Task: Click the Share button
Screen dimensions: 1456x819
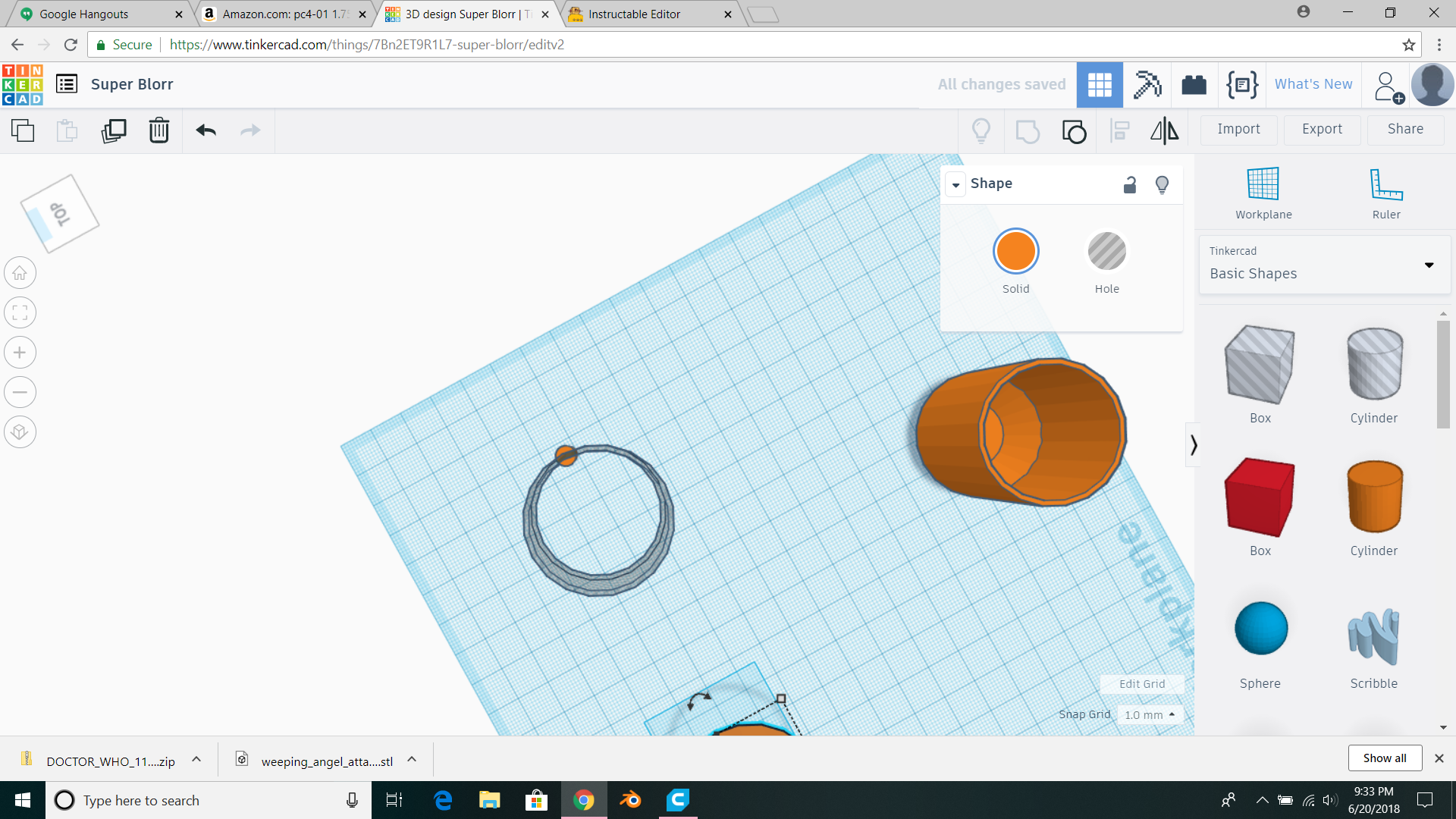Action: point(1405,130)
